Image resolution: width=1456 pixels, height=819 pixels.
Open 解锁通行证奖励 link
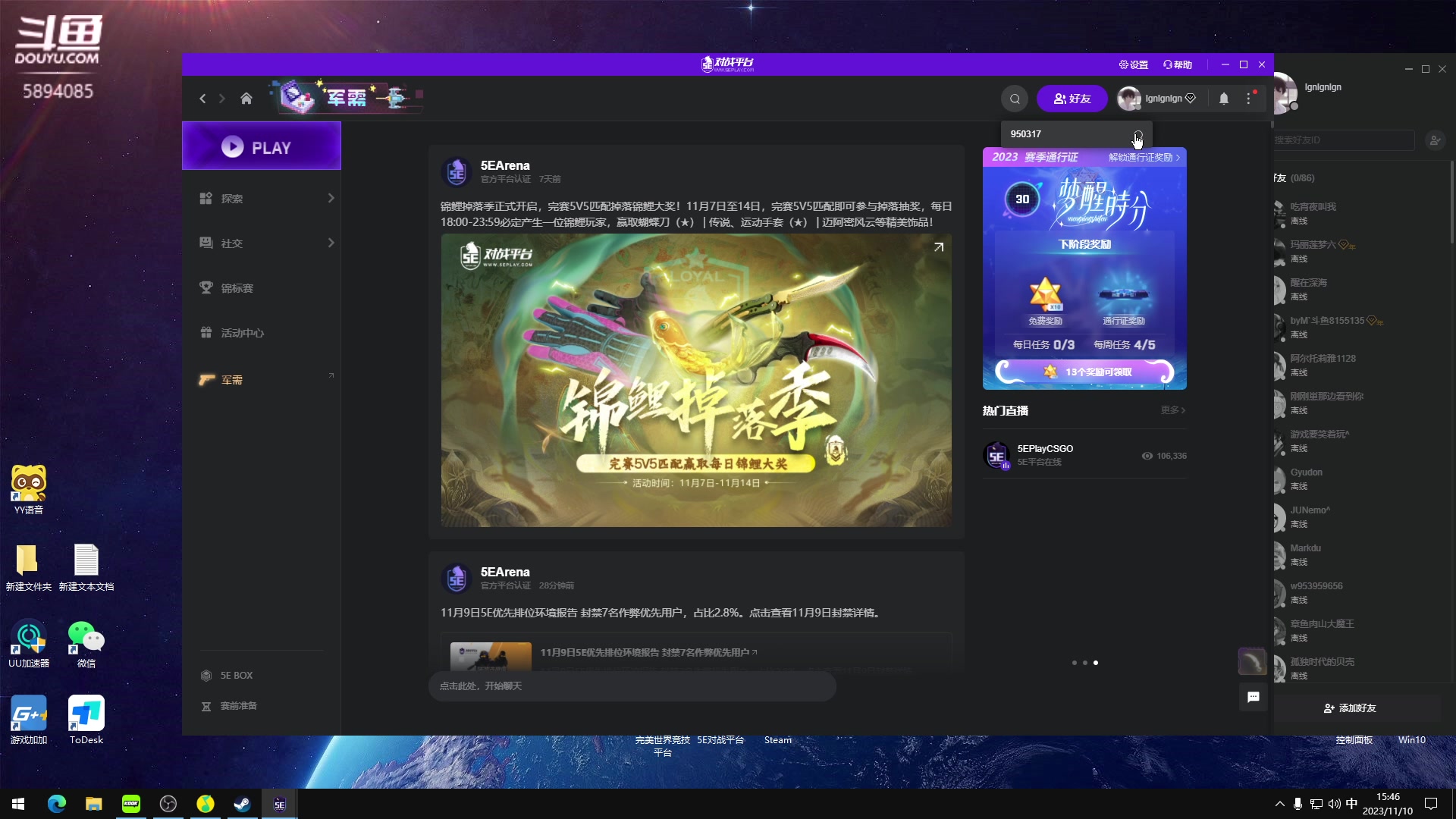[x=1144, y=158]
